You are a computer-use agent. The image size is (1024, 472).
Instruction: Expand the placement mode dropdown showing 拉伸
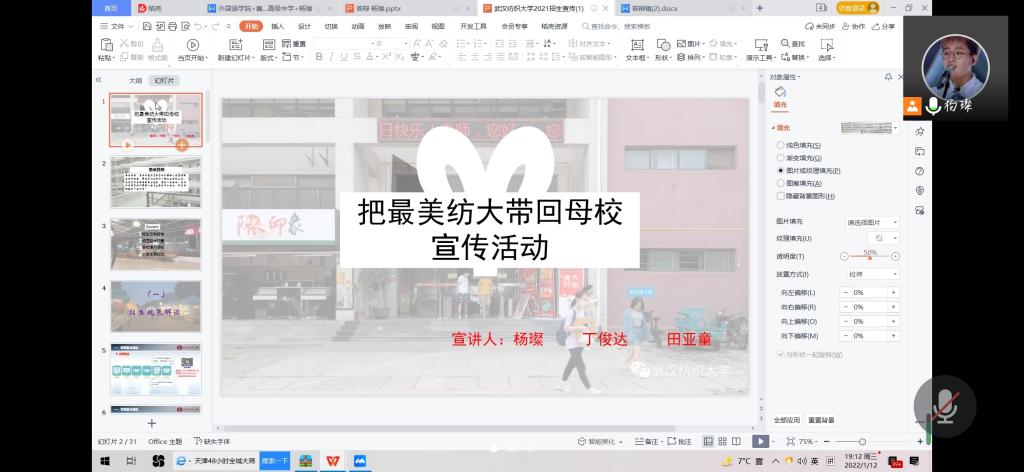pos(872,274)
